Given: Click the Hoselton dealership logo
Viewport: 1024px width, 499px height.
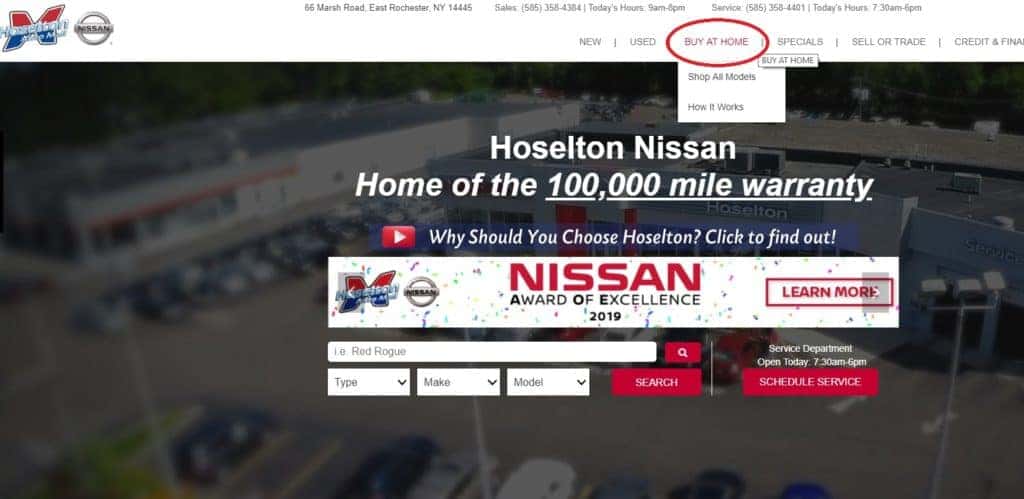Looking at the screenshot, I should (33, 27).
